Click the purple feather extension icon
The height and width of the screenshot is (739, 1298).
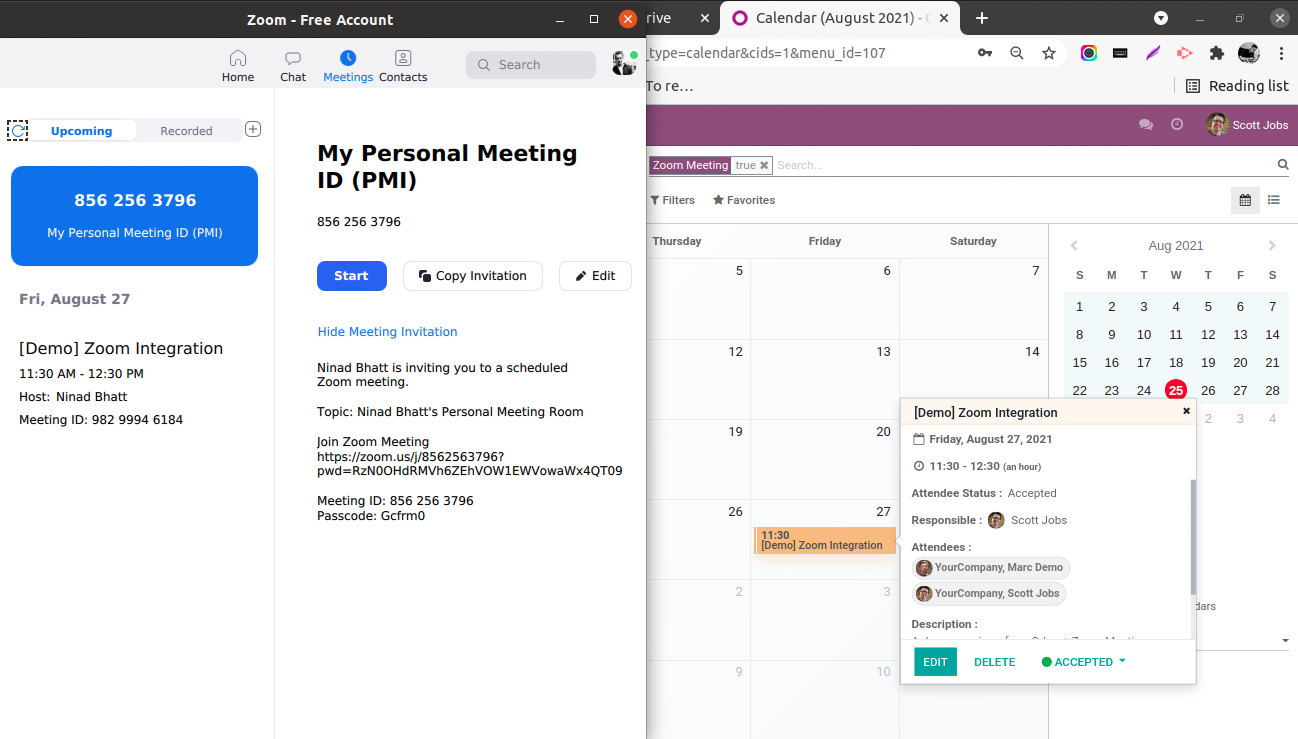tap(1153, 53)
